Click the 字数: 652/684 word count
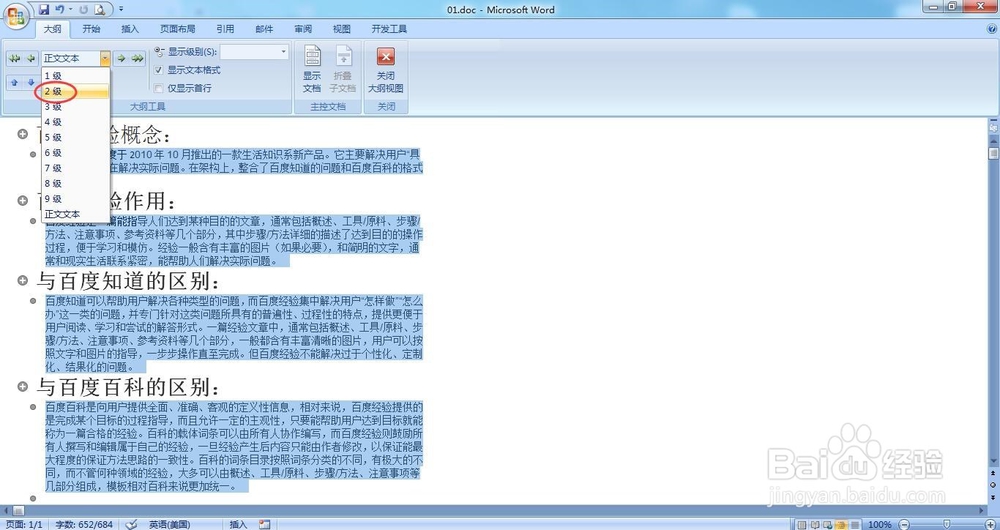The image size is (1000, 530). 84,524
